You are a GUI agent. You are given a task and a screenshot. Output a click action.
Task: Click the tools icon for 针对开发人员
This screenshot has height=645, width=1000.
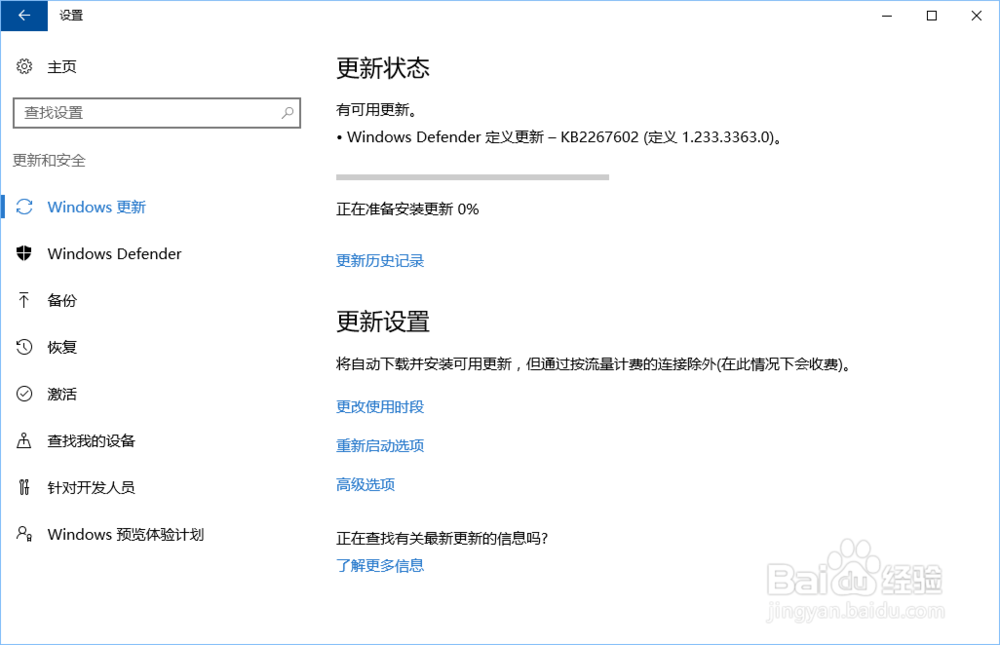[24, 487]
